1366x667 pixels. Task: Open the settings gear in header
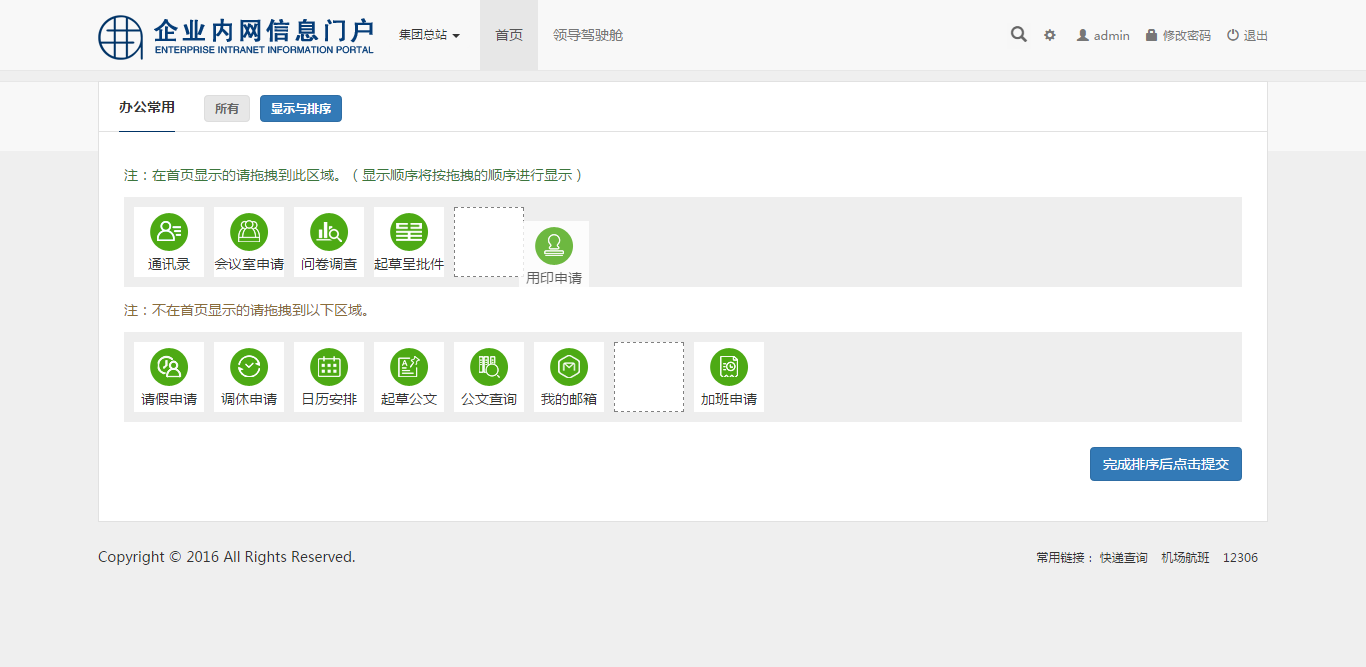click(x=1050, y=35)
